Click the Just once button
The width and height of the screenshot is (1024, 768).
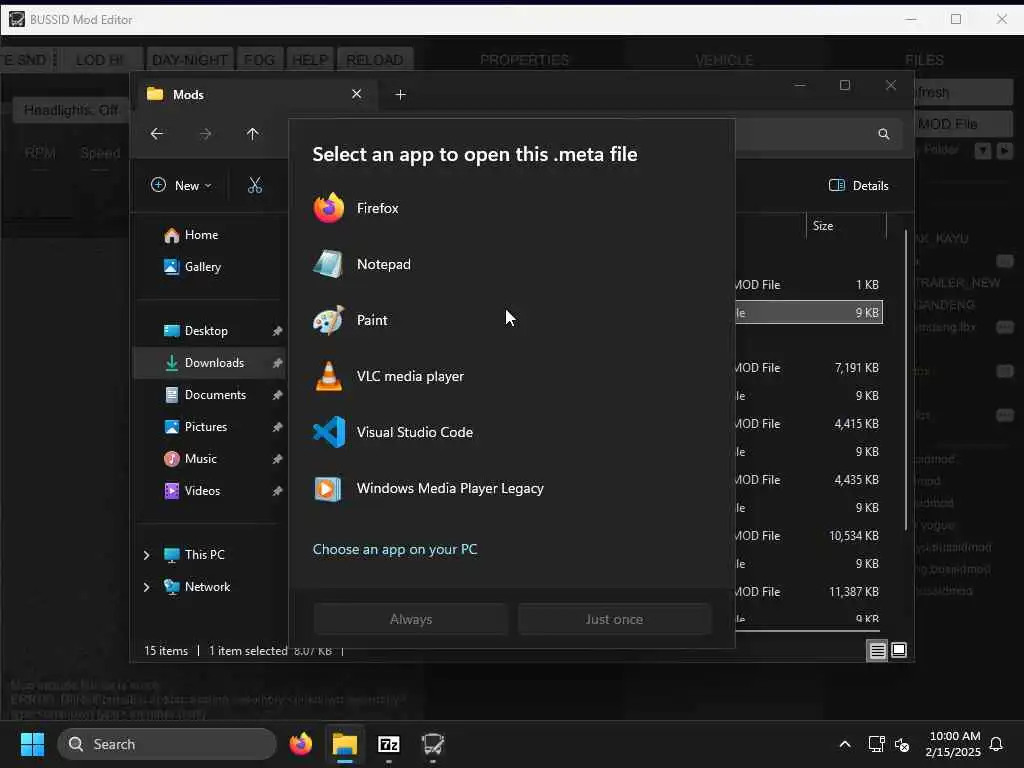click(614, 619)
